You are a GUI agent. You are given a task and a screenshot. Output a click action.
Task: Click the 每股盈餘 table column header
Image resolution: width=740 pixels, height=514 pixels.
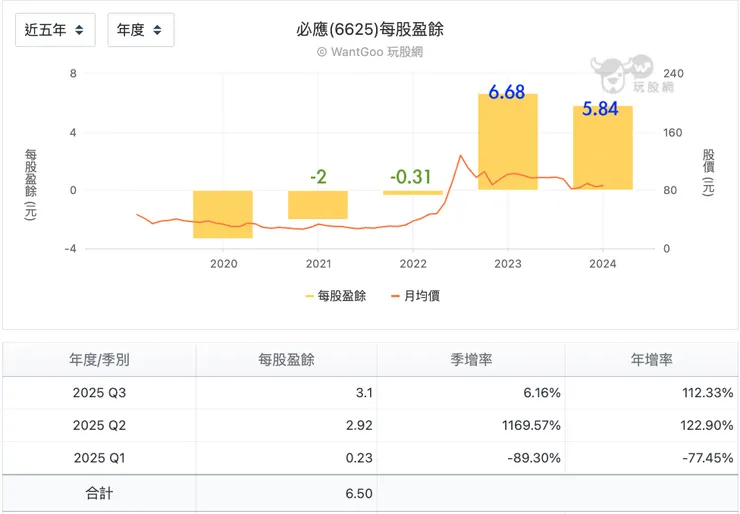[286, 360]
